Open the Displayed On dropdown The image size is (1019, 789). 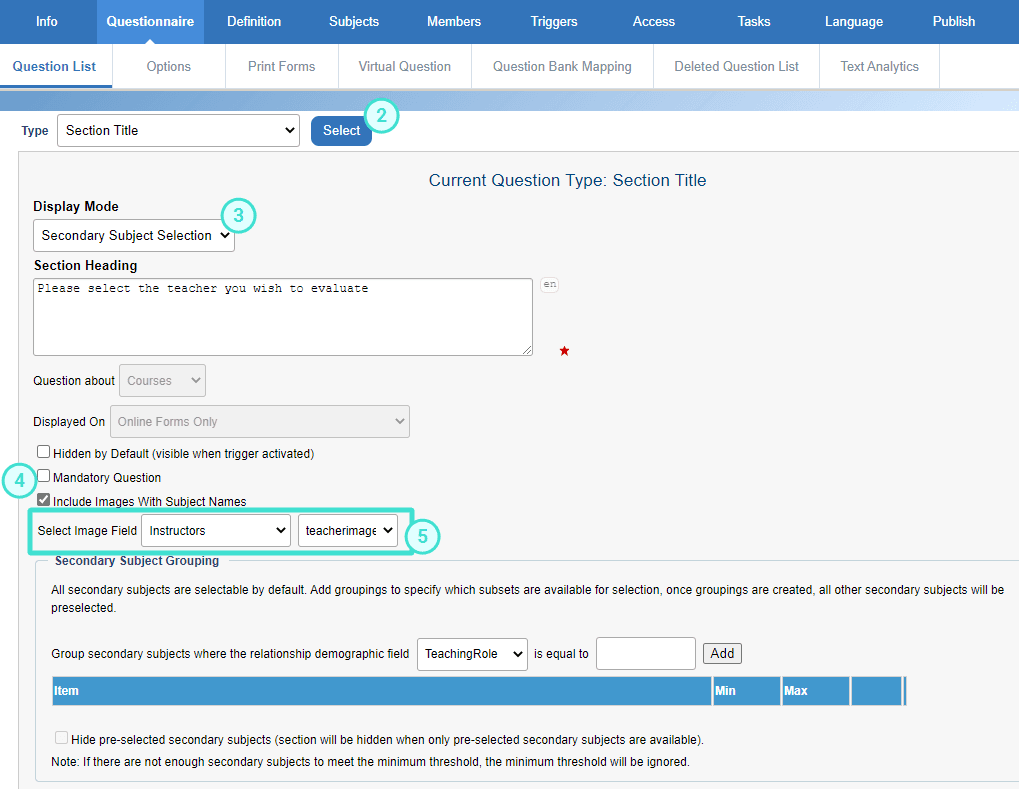[259, 421]
